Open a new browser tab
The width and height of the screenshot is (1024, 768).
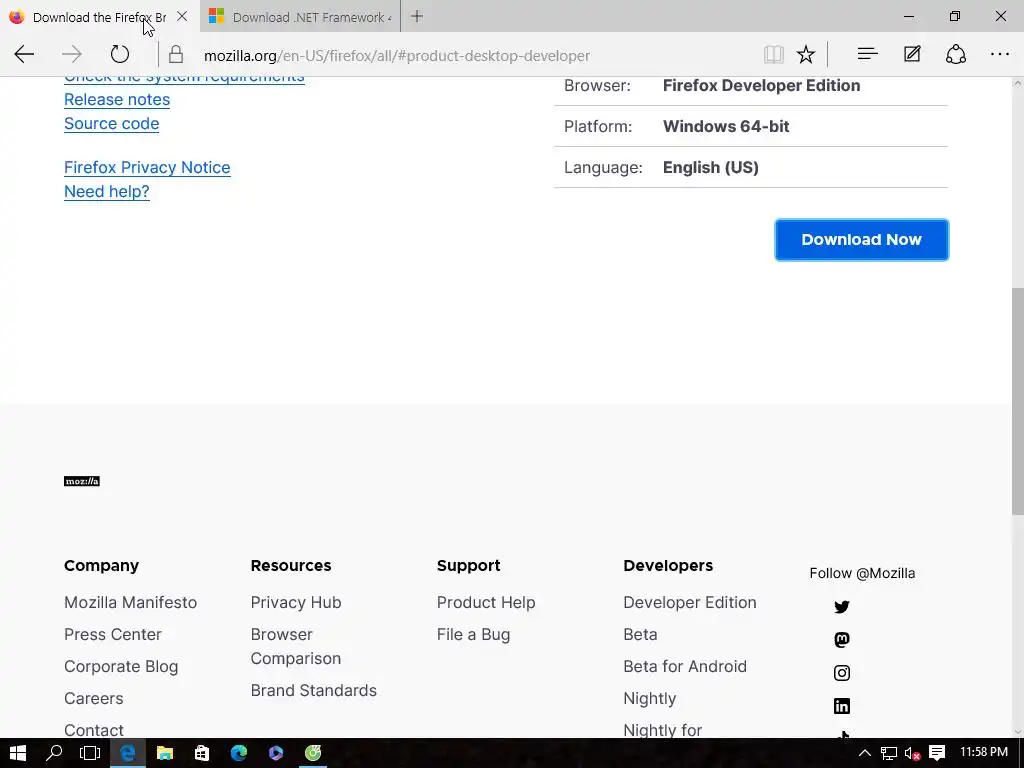coord(417,16)
